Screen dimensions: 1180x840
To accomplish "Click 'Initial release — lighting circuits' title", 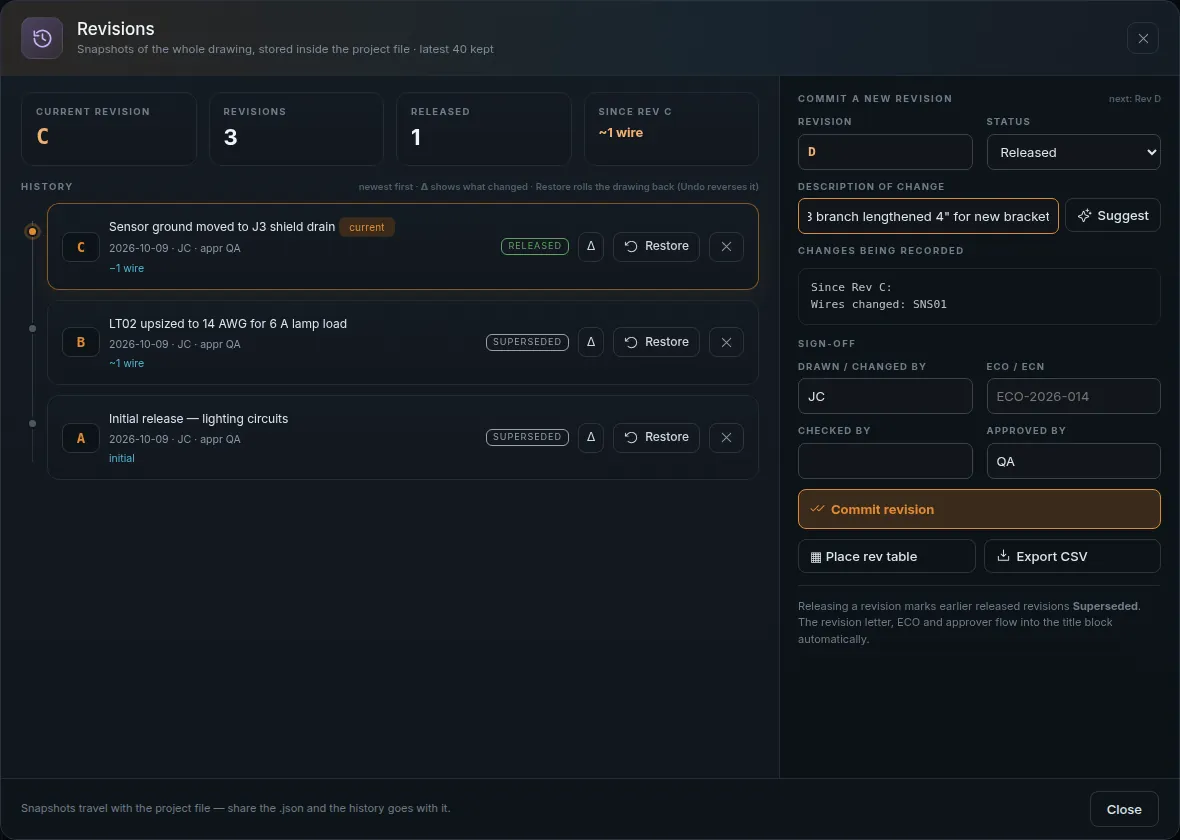I will [x=199, y=418].
